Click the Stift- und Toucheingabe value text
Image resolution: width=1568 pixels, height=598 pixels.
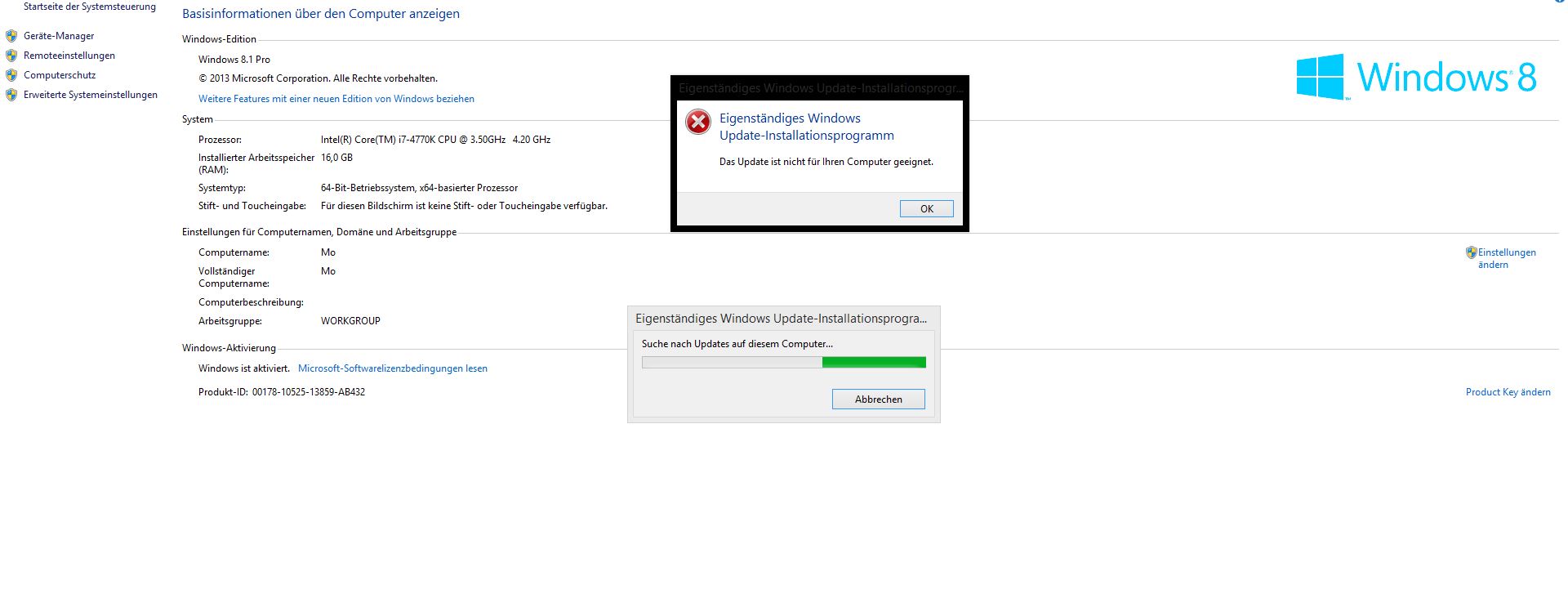(464, 206)
